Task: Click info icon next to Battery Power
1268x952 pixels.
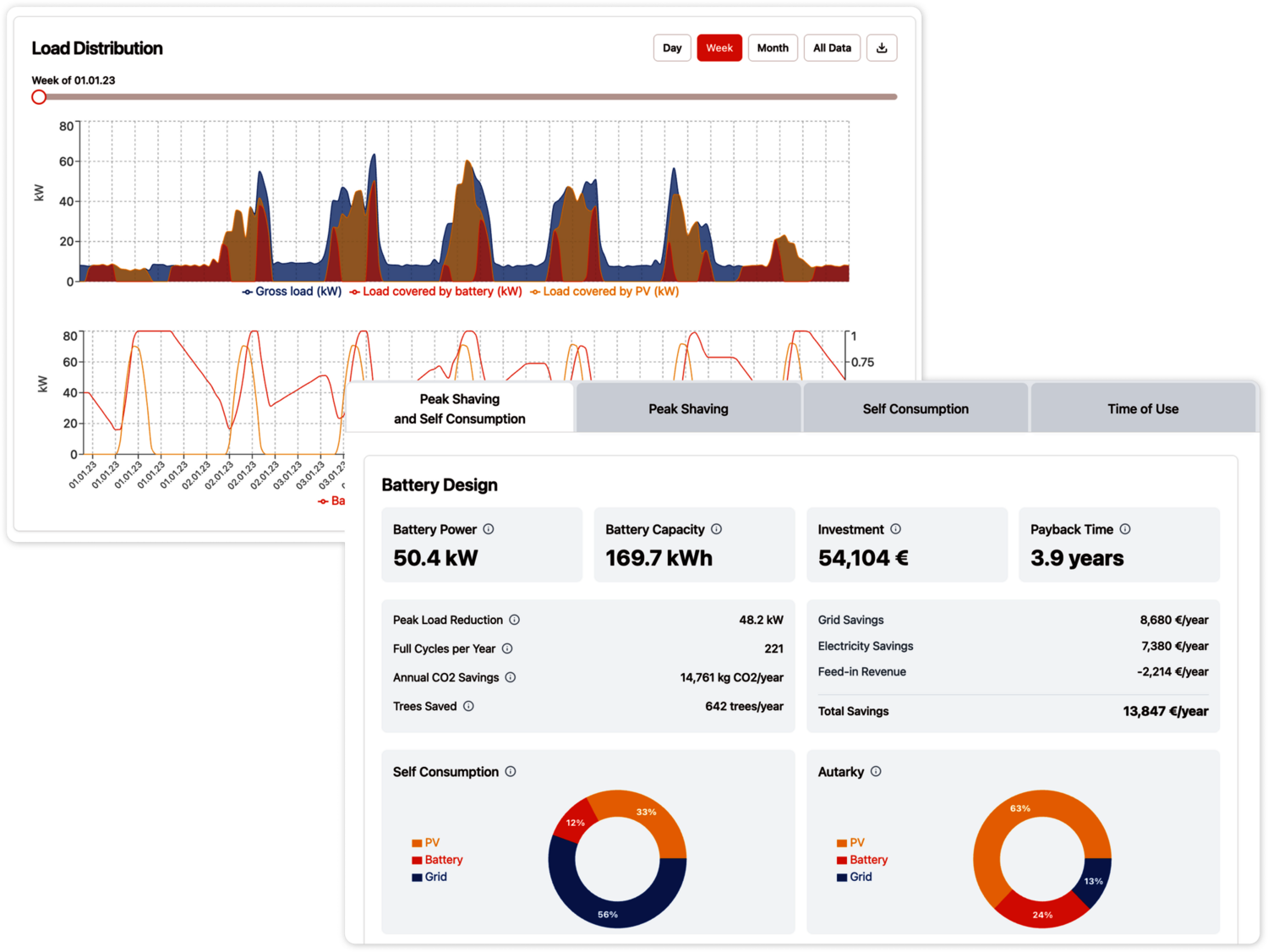Action: click(x=489, y=529)
